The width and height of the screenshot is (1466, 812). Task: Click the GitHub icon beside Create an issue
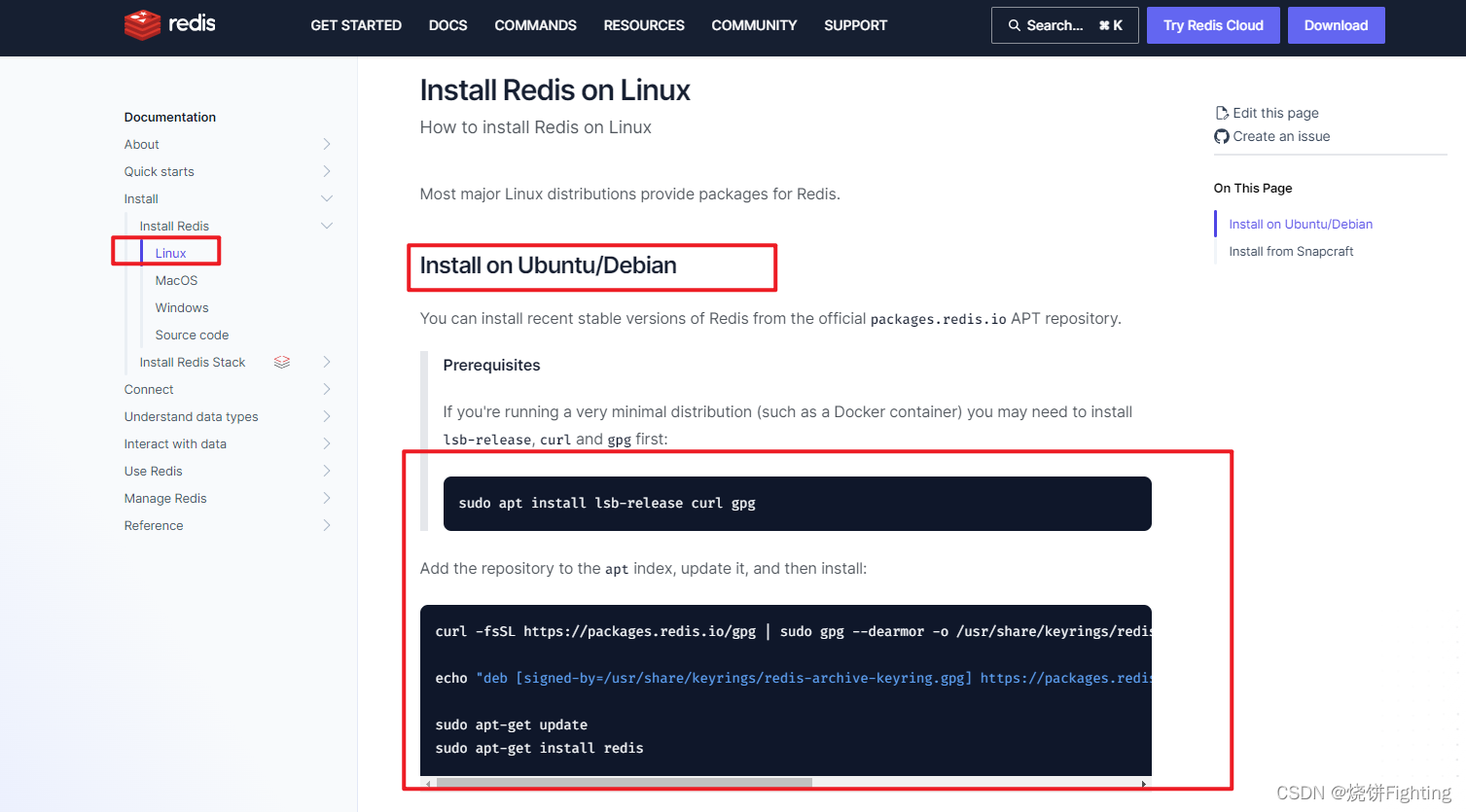[x=1222, y=136]
